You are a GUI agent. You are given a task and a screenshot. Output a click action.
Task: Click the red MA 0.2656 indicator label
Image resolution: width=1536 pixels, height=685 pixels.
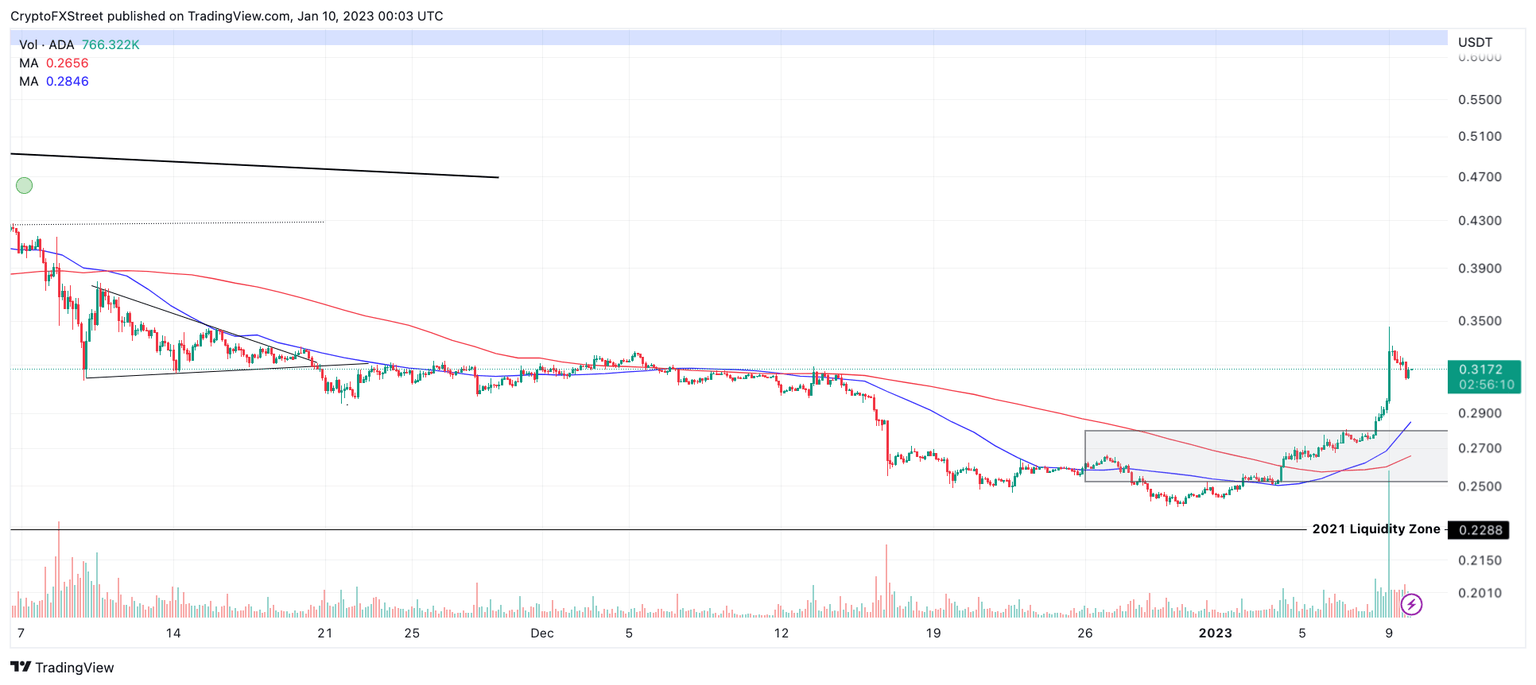(x=53, y=63)
